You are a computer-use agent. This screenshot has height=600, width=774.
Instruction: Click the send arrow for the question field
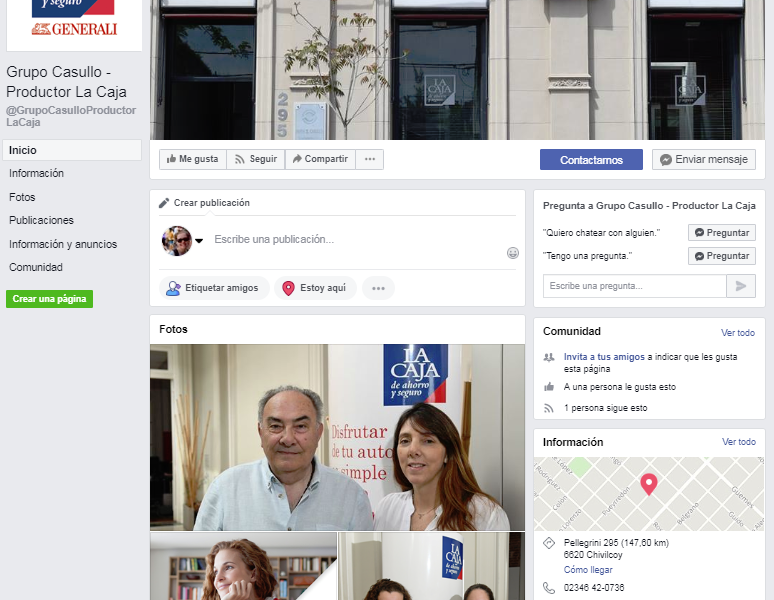click(x=740, y=286)
